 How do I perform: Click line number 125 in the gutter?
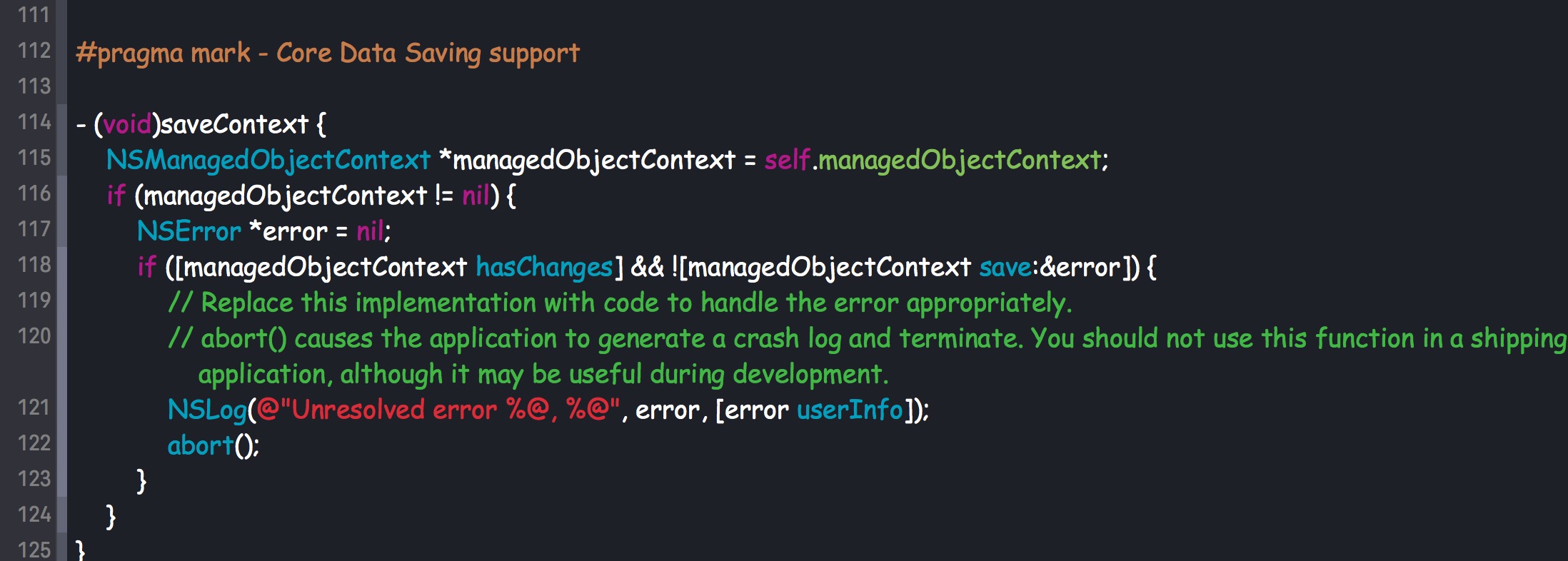(34, 550)
